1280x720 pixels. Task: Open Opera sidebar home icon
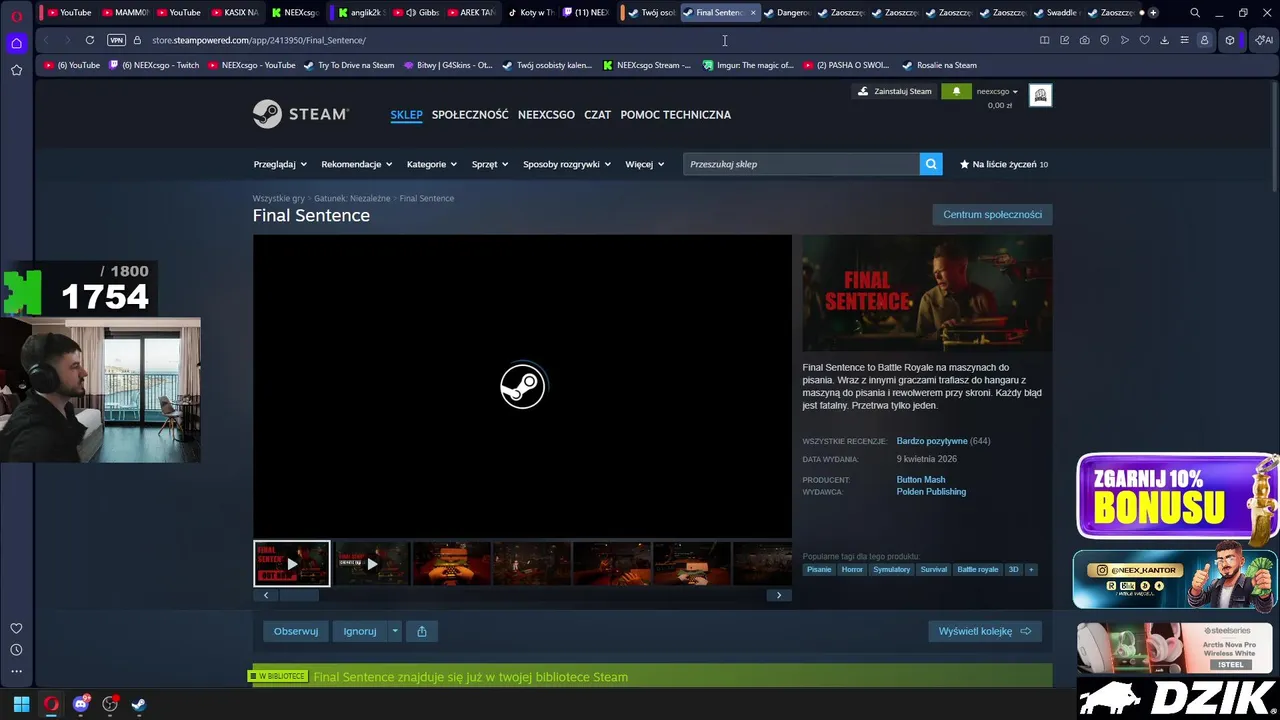16,43
